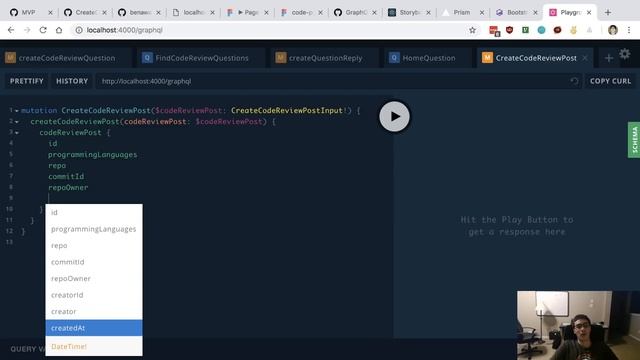The height and width of the screenshot is (360, 640).
Task: Reload the browser page
Action: [x=43, y=30]
